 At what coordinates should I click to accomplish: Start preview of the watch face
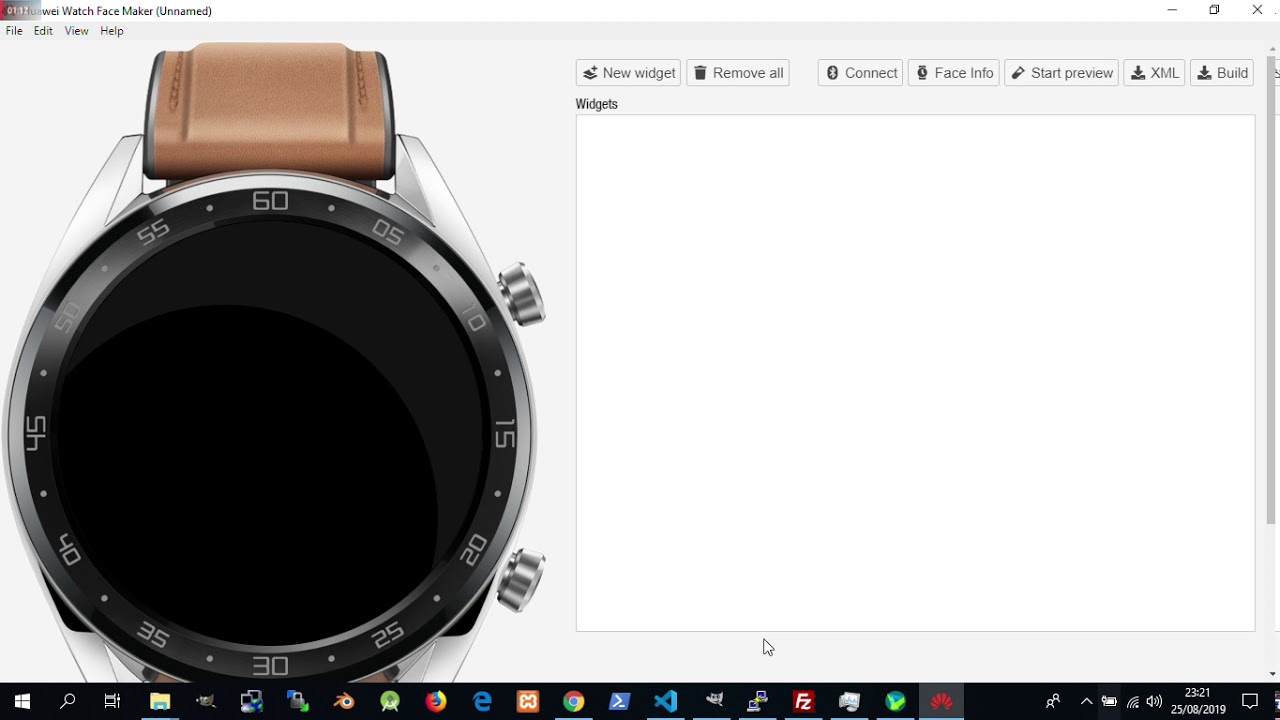point(1061,73)
